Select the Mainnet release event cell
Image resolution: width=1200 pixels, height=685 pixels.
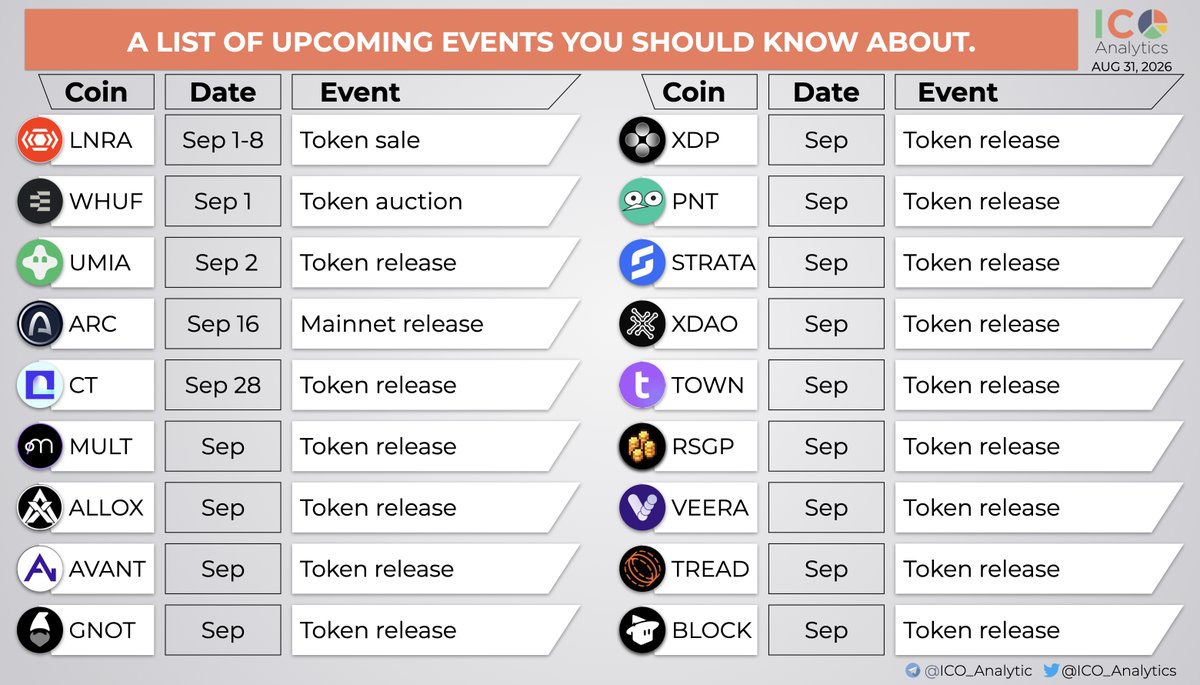pyautogui.click(x=436, y=324)
